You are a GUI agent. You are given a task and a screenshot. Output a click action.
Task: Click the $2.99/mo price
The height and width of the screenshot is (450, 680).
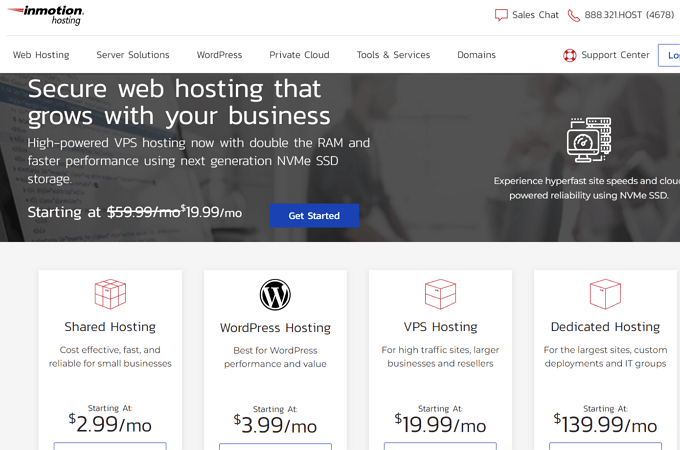click(110, 423)
